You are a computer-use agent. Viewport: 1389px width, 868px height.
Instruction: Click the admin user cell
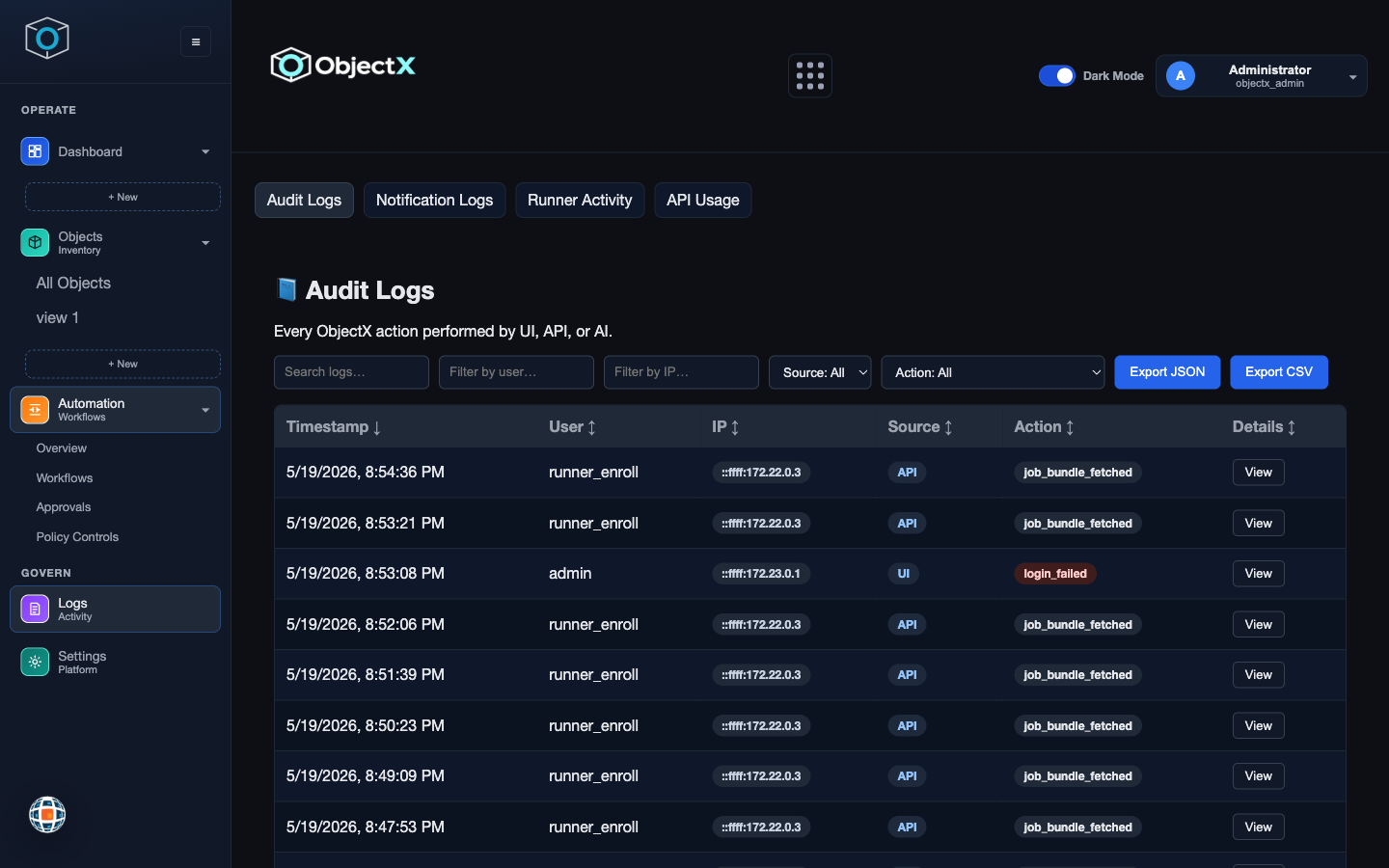(x=570, y=574)
